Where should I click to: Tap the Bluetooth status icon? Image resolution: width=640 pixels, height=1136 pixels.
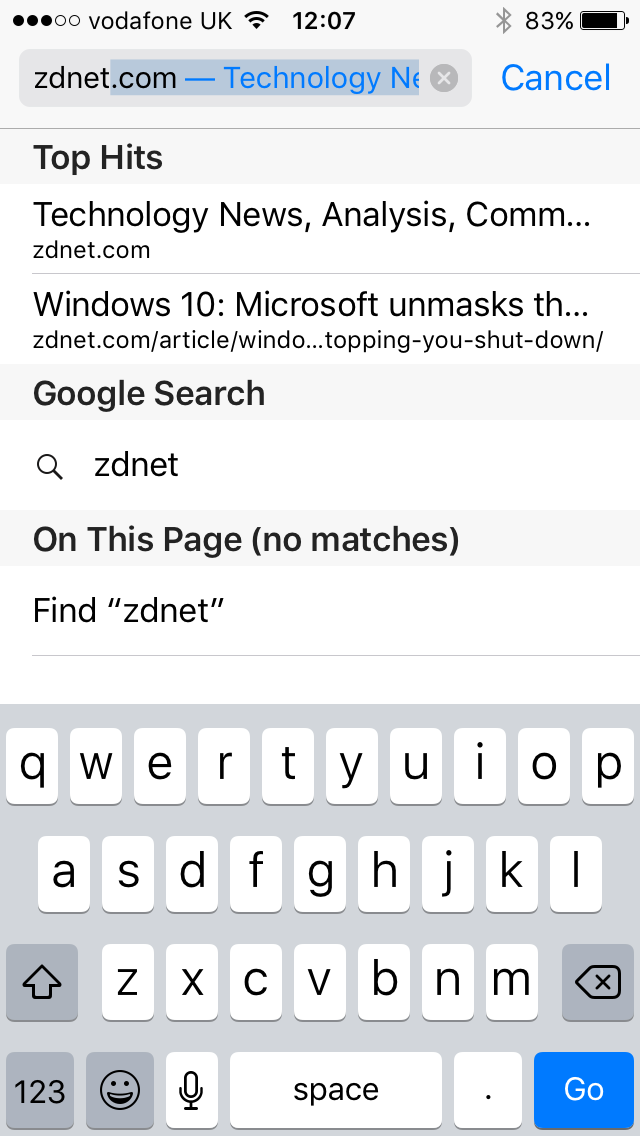click(504, 20)
